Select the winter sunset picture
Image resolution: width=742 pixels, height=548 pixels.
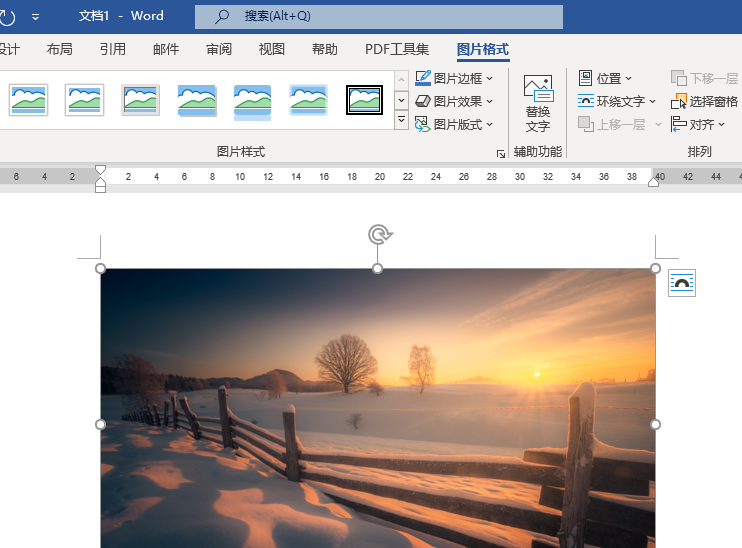point(378,408)
